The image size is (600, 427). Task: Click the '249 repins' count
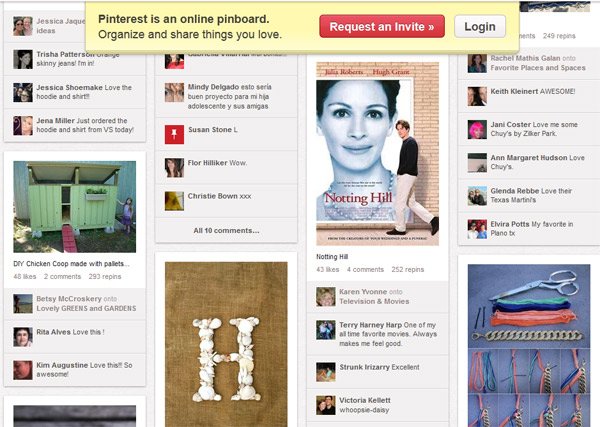[559, 36]
